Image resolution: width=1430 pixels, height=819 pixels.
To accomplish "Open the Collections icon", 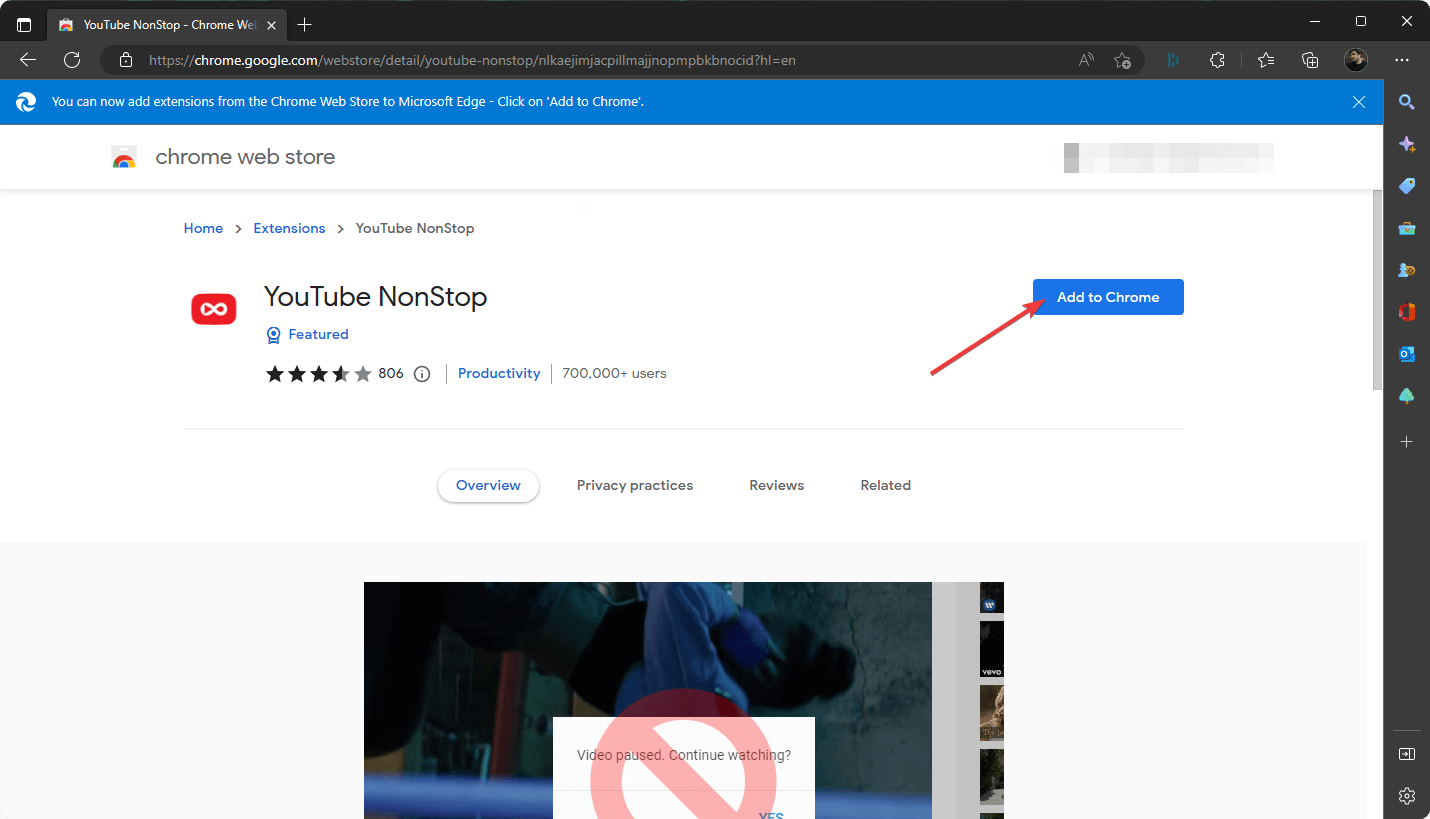I will 1310,60.
